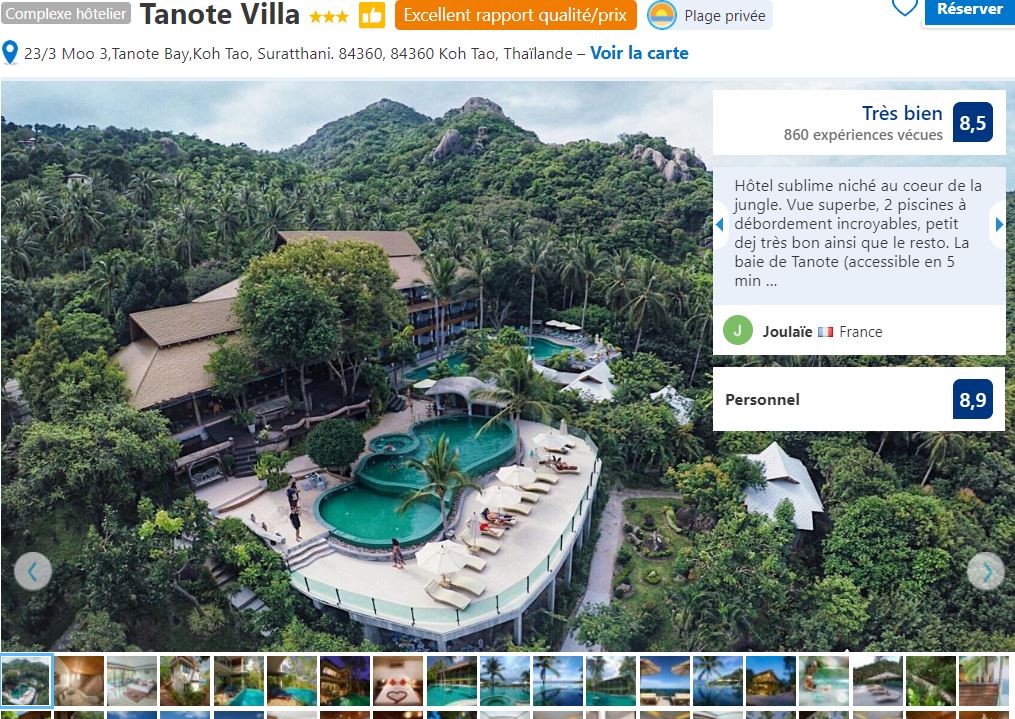This screenshot has width=1015, height=719.
Task: Open the Voir la carte link
Action: pyautogui.click(x=639, y=53)
